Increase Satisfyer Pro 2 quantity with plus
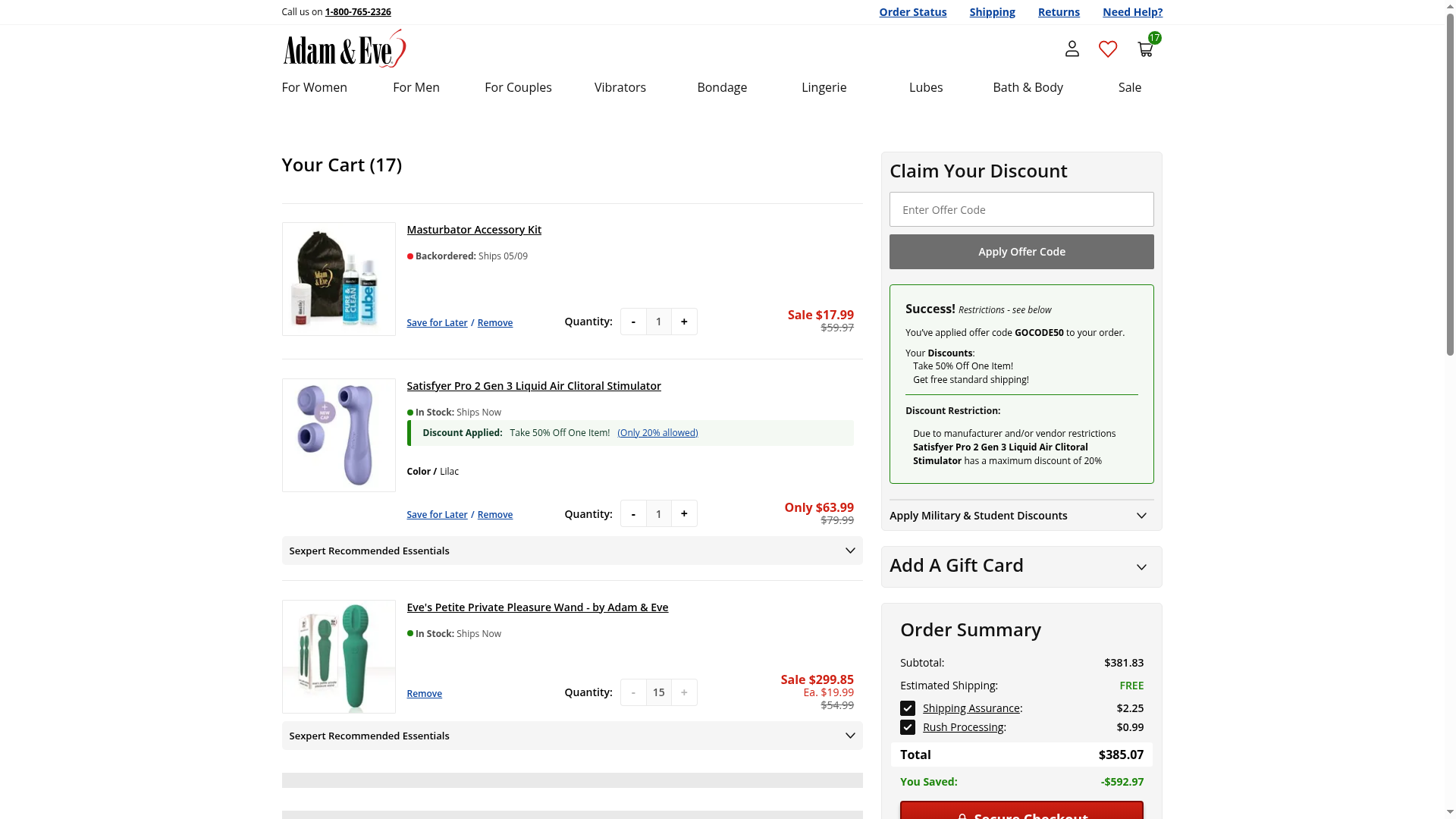This screenshot has height=819, width=1456. coord(684,514)
